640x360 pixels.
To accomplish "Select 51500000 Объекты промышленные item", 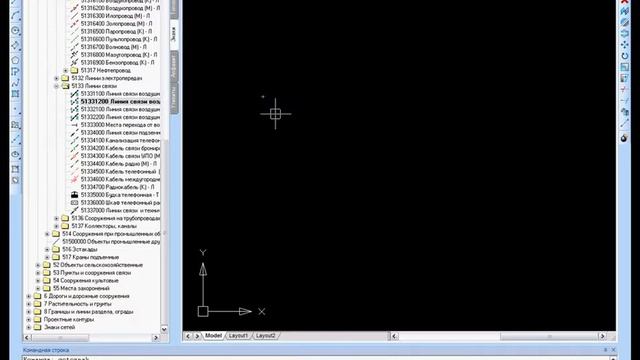I will (111, 242).
